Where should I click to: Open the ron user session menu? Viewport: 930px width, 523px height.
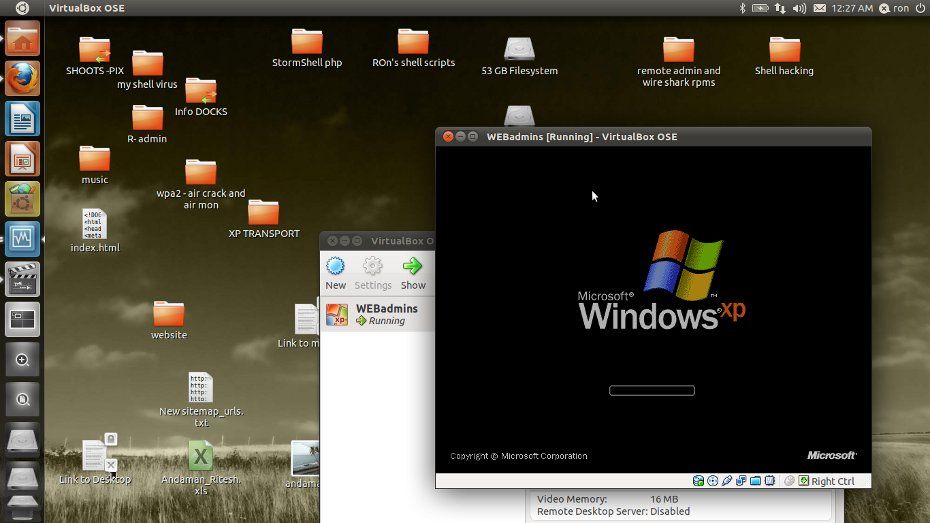894,8
